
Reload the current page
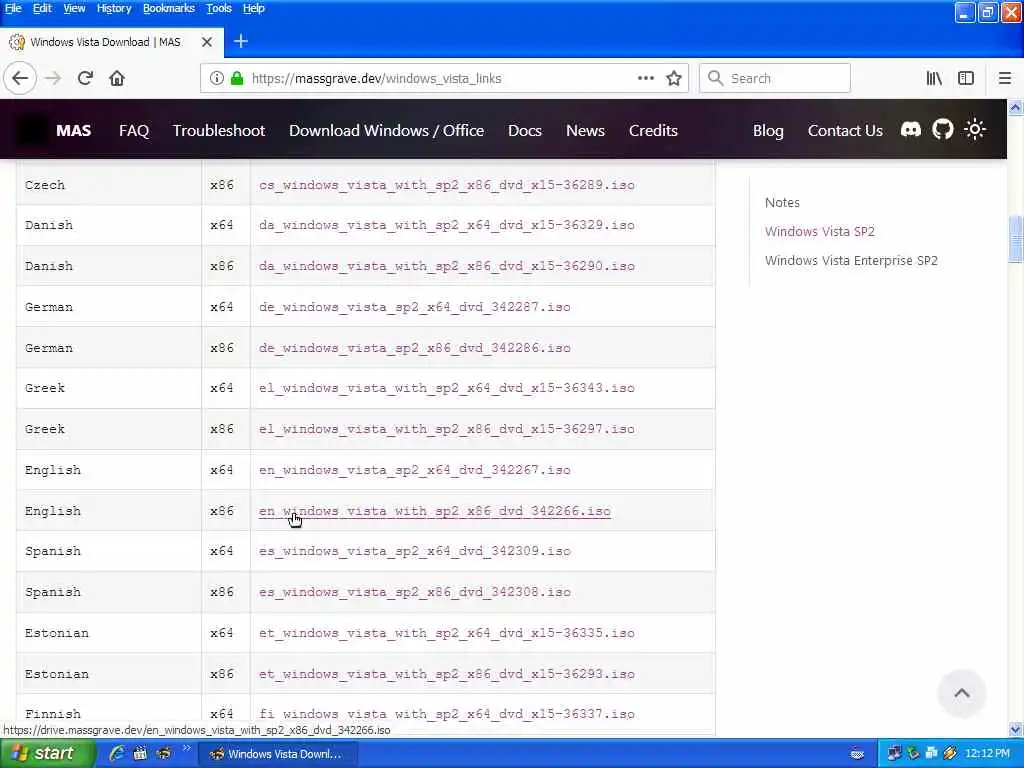[85, 78]
